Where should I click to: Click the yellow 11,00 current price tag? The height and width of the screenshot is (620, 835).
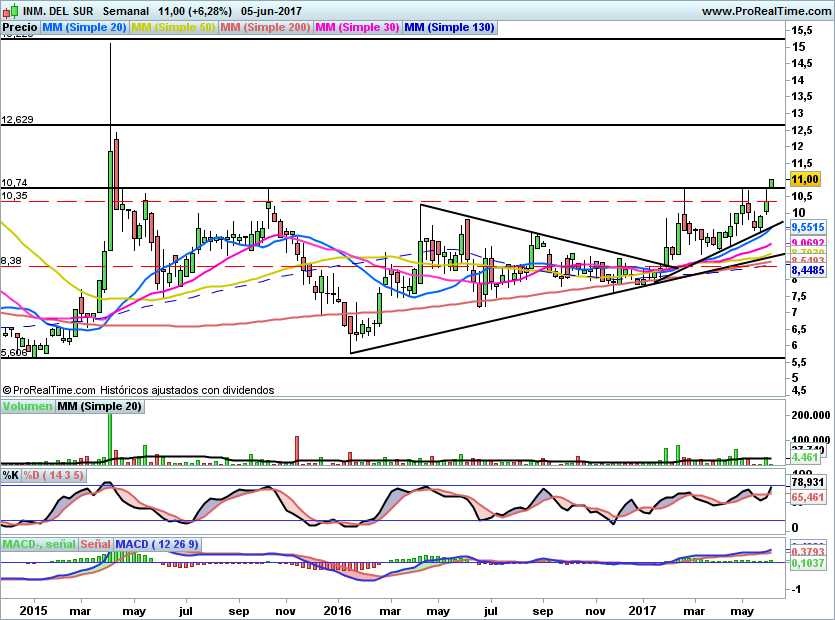805,179
